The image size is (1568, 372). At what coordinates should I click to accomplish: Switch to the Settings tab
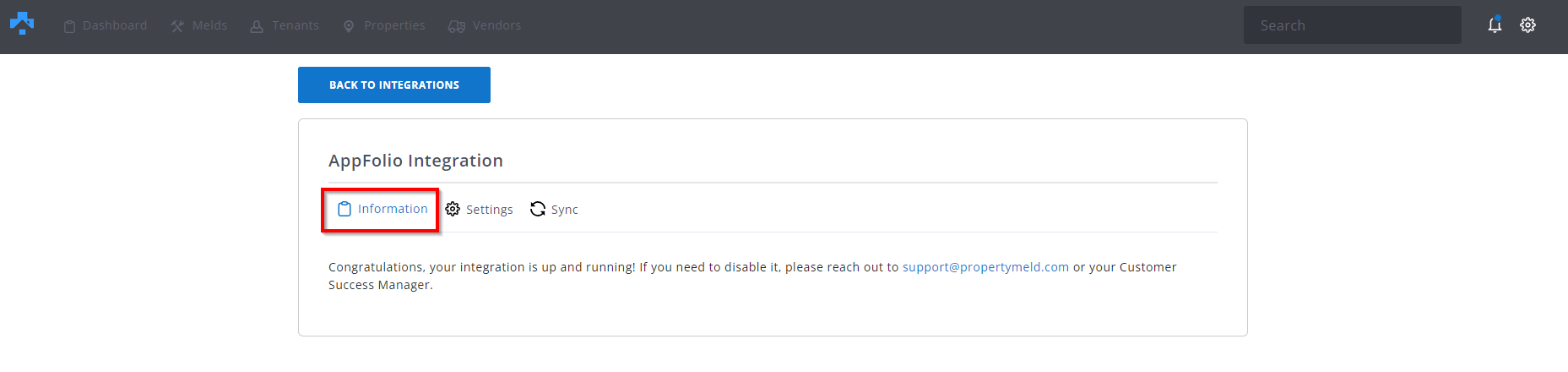479,209
